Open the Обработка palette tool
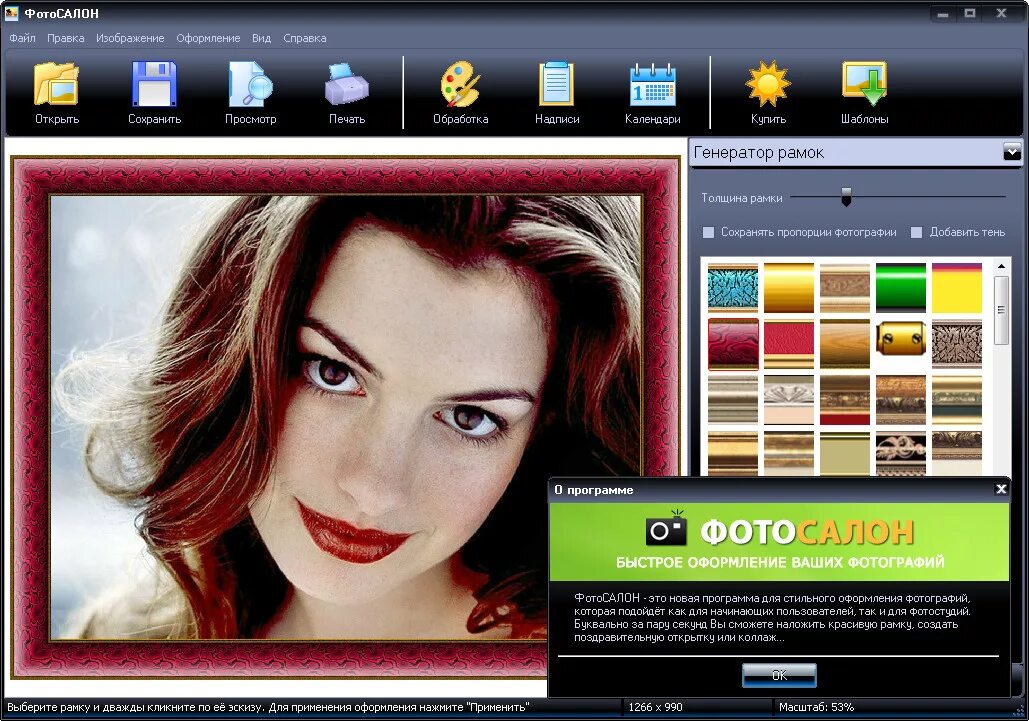 click(x=461, y=92)
